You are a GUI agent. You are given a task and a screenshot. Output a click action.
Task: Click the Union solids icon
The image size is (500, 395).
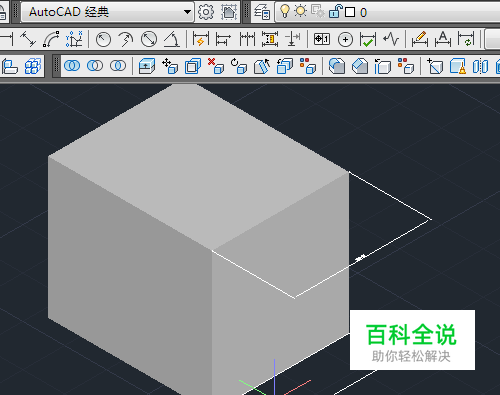pos(72,66)
